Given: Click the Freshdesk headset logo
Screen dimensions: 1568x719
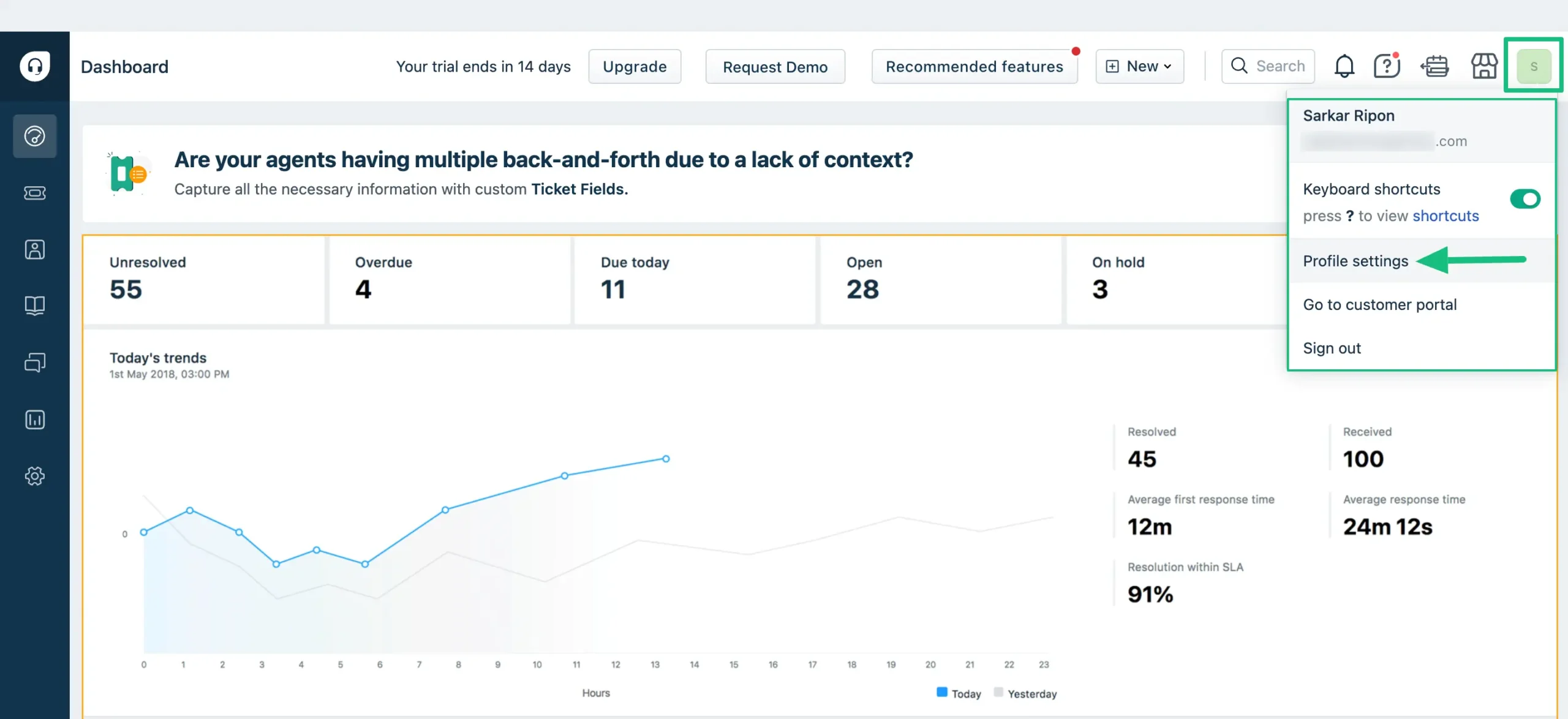Looking at the screenshot, I should click(35, 66).
